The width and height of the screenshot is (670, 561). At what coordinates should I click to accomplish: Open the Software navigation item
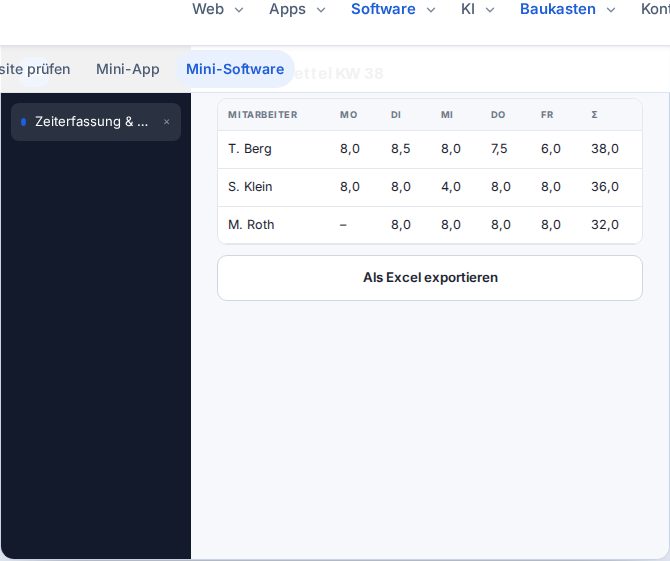(383, 9)
